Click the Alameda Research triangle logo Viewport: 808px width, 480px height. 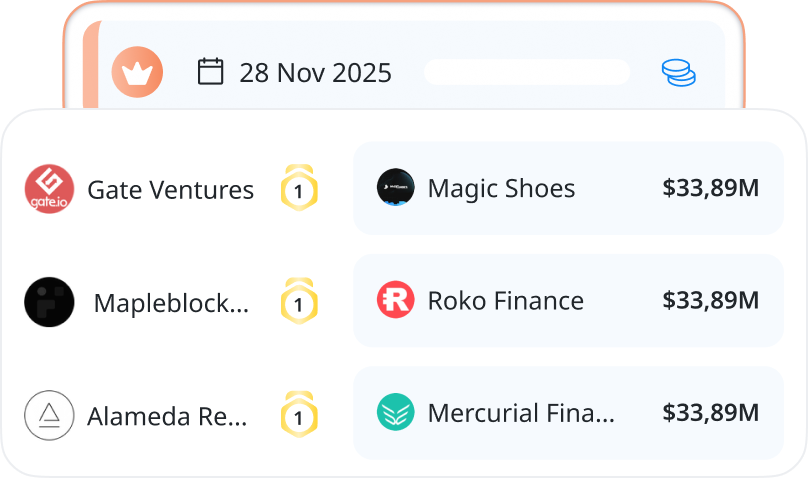point(49,414)
